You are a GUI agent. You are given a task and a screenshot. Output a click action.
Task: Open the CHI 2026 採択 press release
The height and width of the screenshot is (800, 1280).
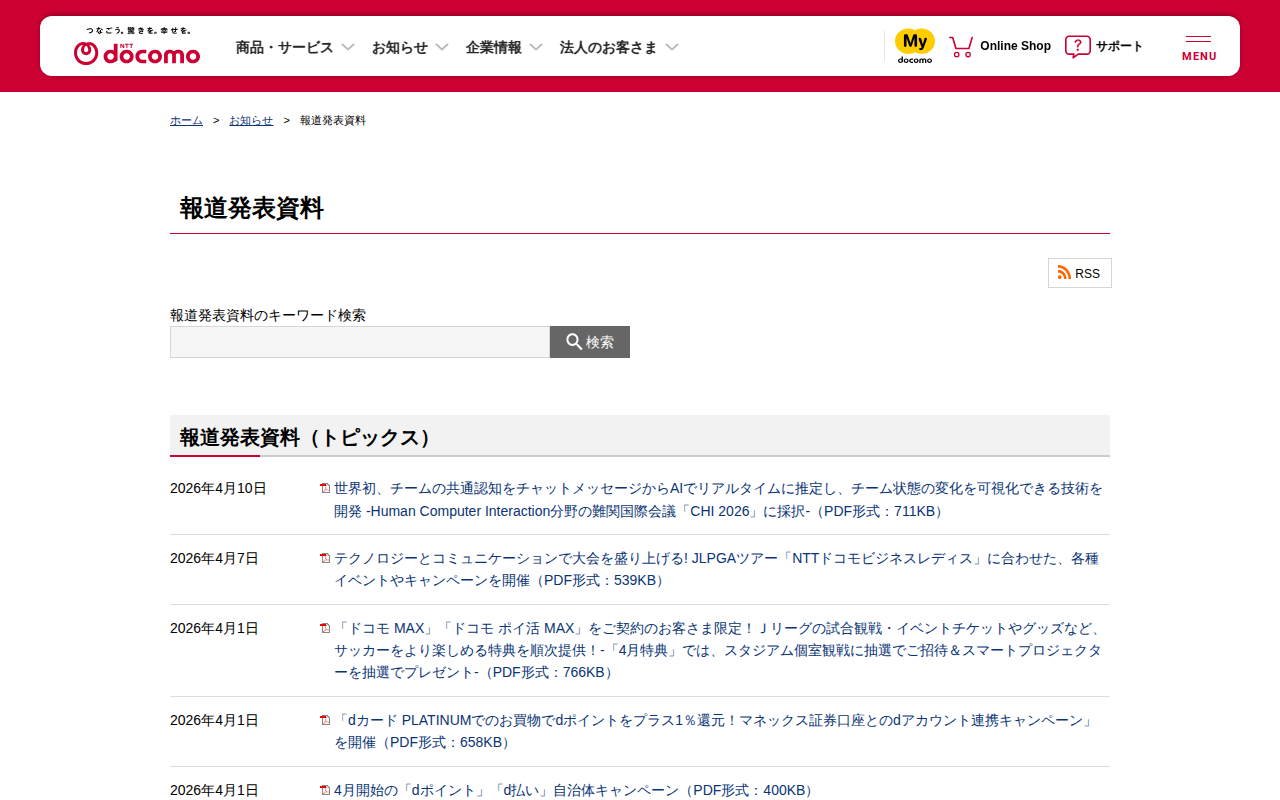tap(718, 500)
